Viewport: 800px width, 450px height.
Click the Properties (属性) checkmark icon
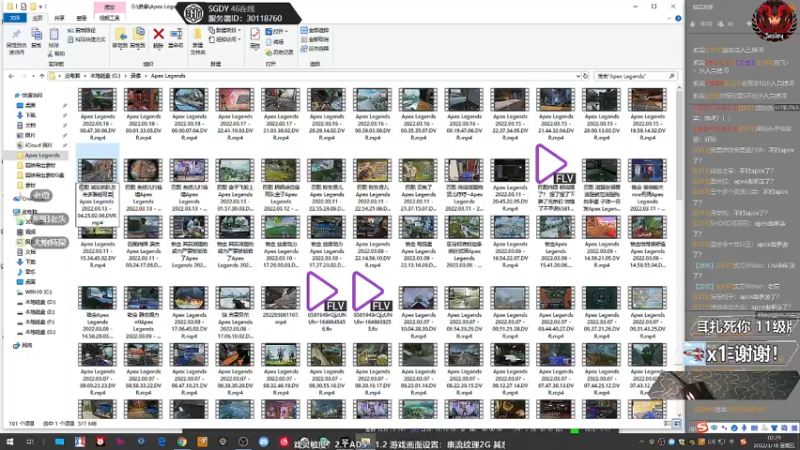[x=255, y=38]
